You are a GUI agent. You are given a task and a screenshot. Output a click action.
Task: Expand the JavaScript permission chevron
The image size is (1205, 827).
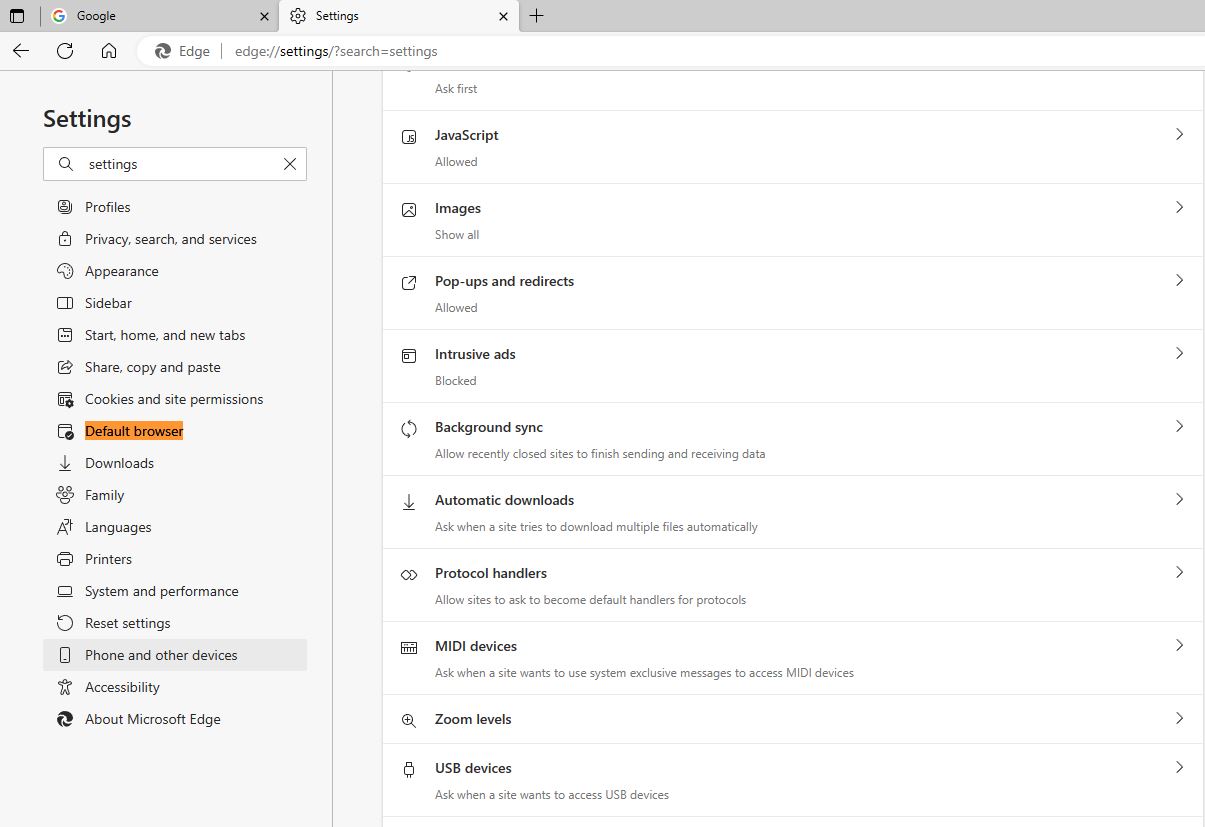pyautogui.click(x=1179, y=134)
